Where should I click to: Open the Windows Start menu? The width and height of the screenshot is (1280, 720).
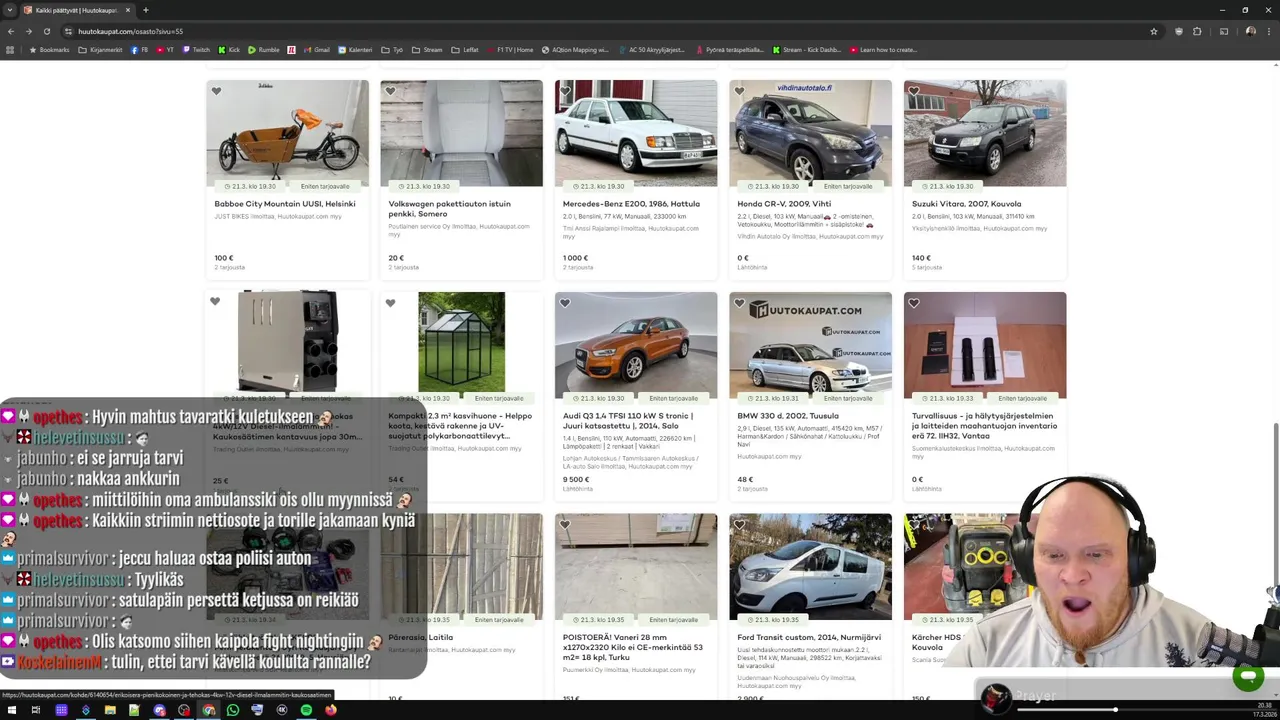(x=12, y=710)
